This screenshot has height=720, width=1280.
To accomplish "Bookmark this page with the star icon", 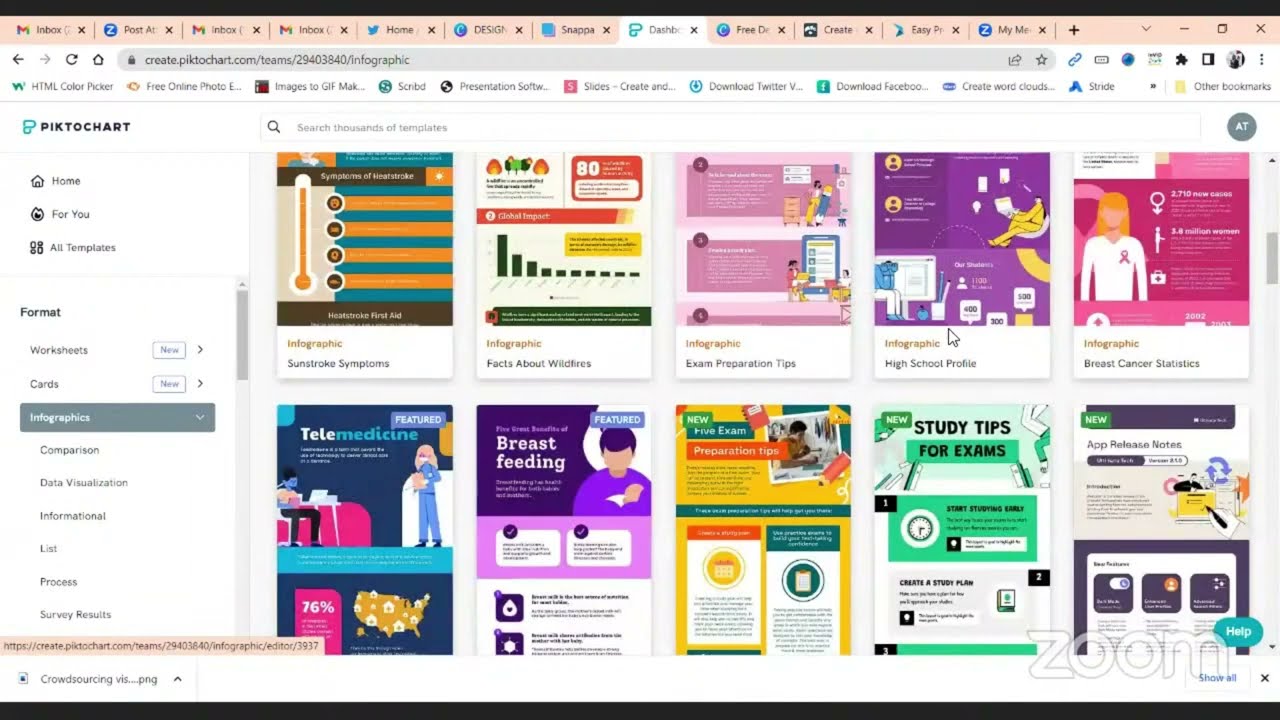I will (1041, 60).
